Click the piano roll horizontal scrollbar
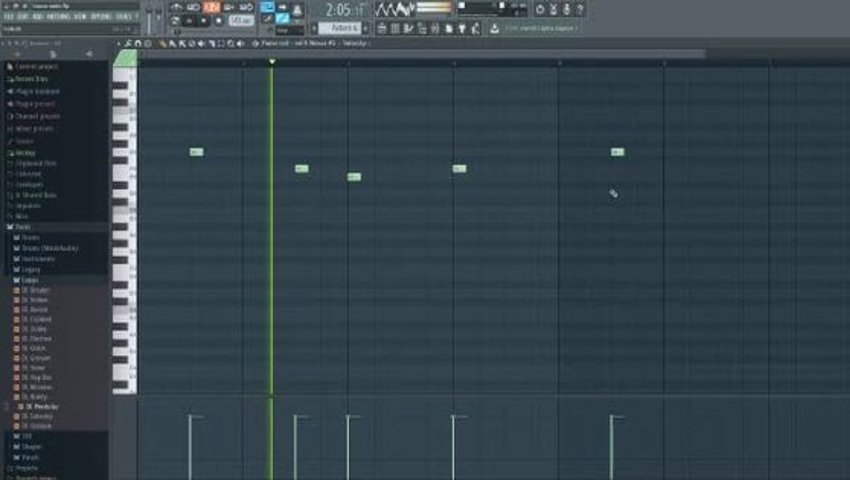850x480 pixels. 423,54
